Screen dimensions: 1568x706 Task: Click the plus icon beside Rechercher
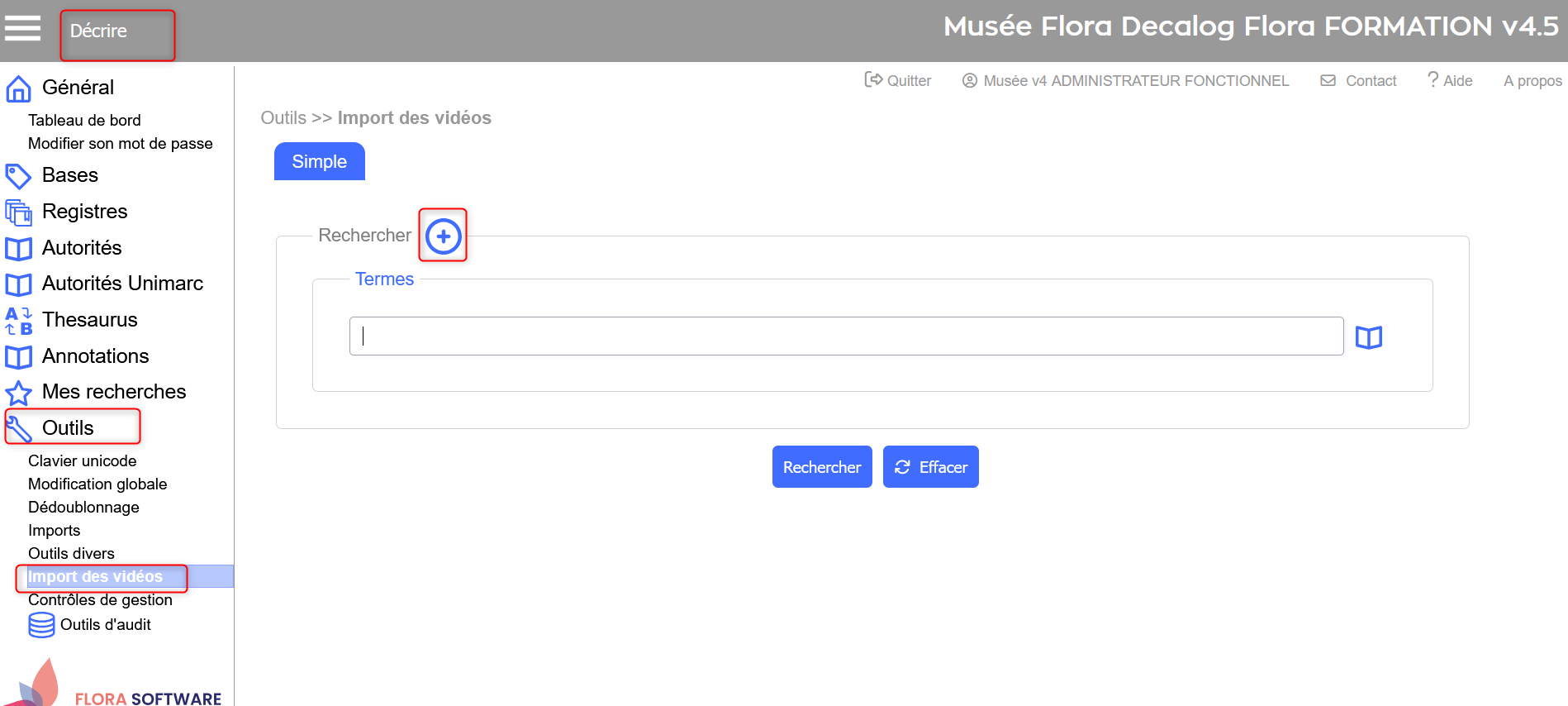point(444,236)
